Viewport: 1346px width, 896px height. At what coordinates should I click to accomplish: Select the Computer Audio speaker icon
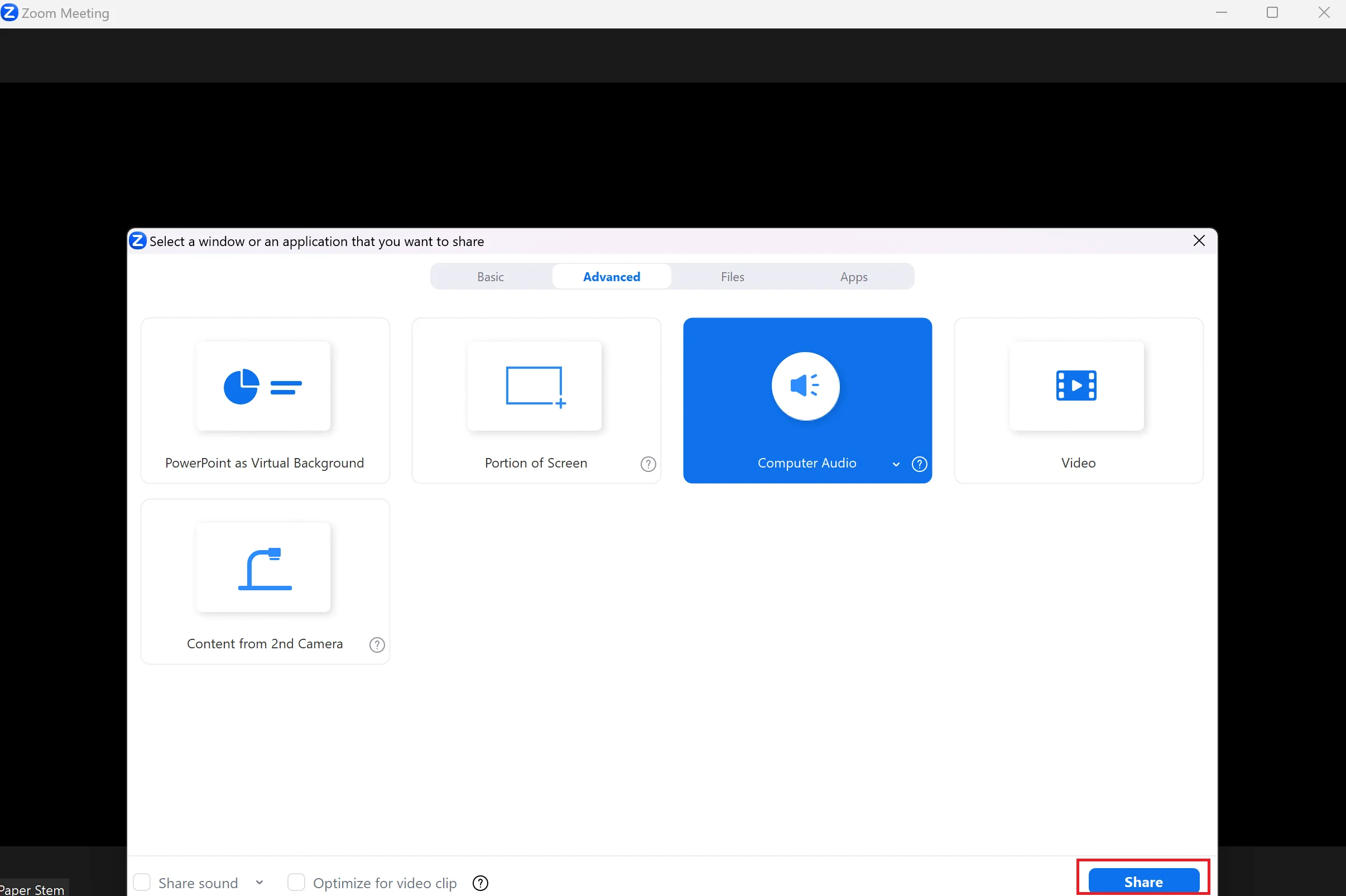(805, 386)
